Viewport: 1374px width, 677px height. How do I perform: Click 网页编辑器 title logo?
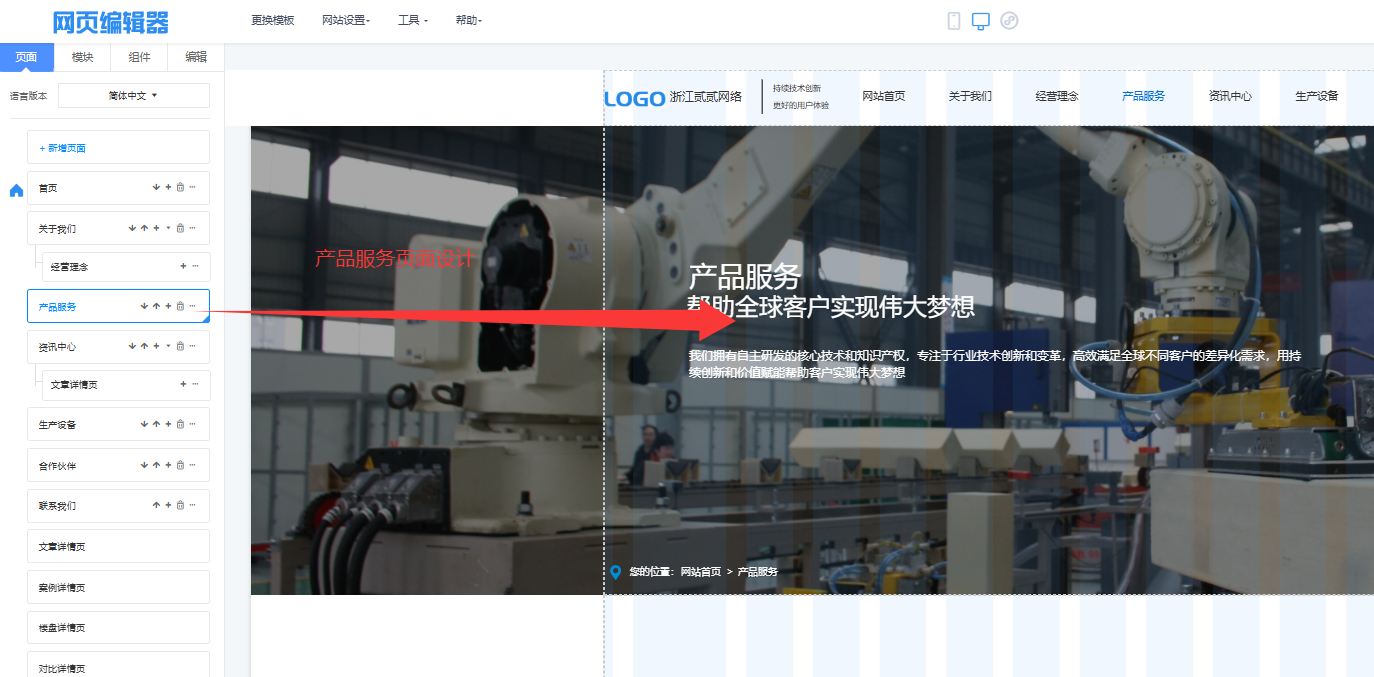[x=111, y=22]
